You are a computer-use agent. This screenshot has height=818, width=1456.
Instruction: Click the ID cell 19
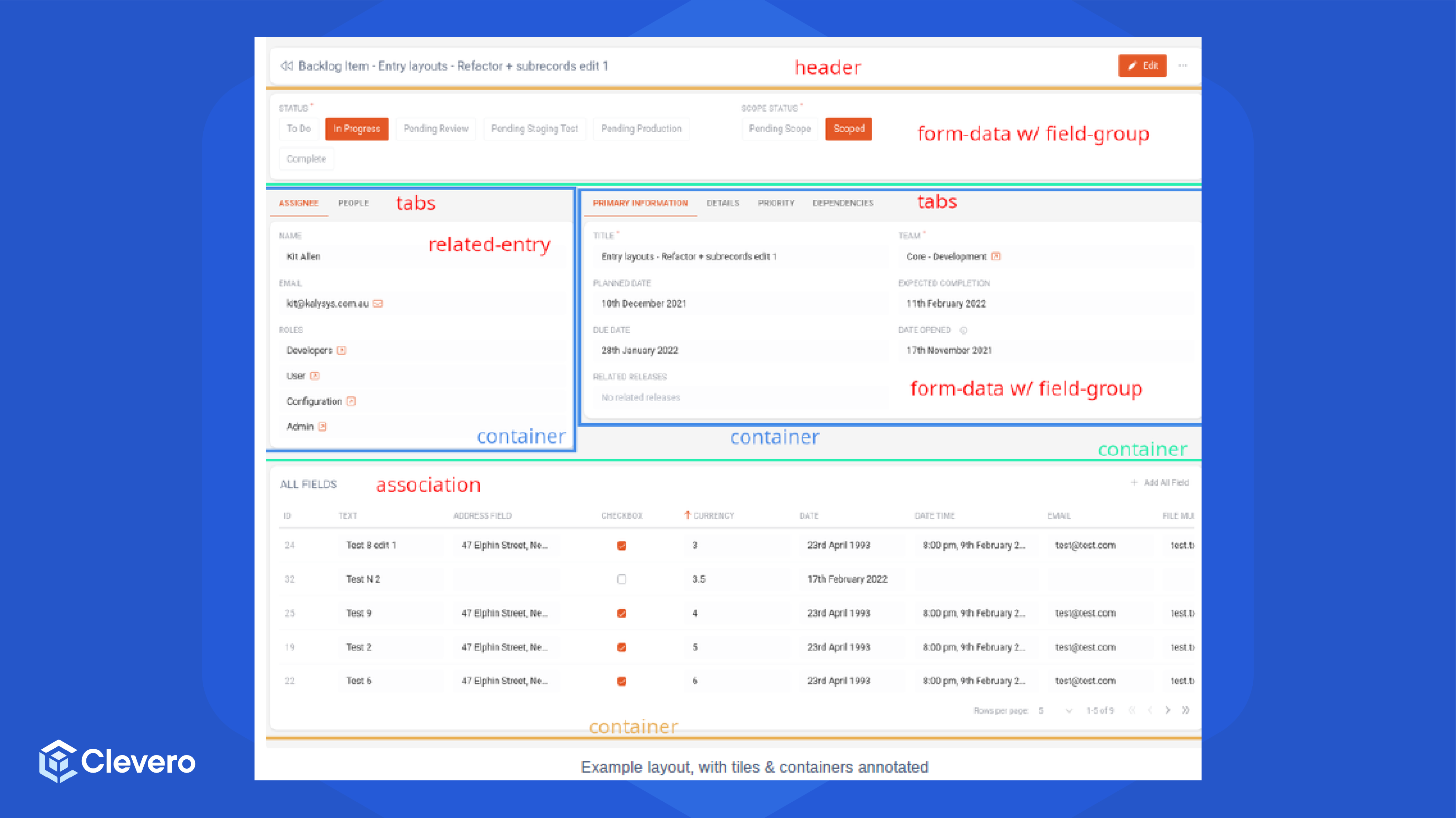tap(290, 647)
